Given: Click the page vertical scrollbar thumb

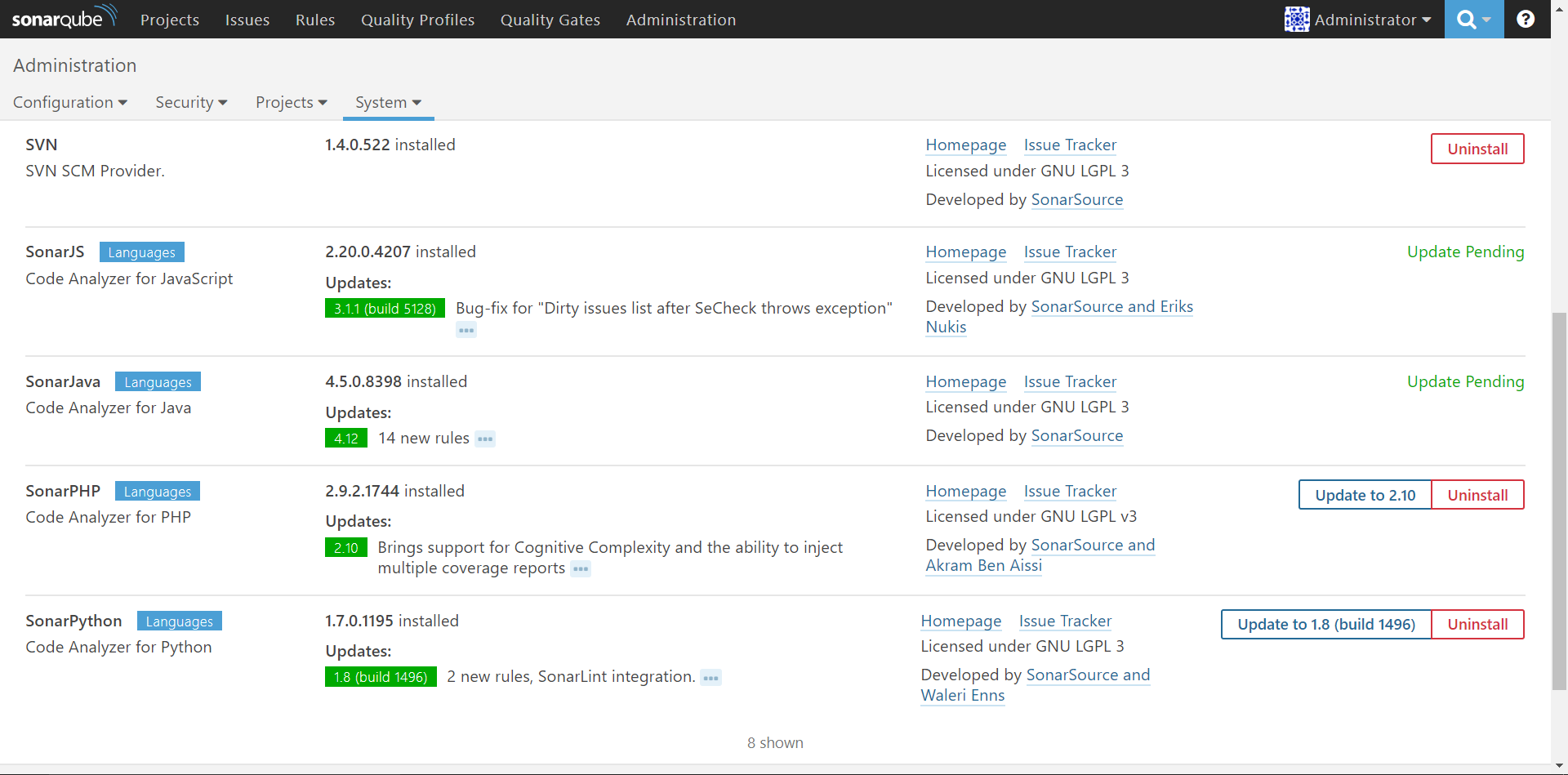Looking at the screenshot, I should (1559, 501).
